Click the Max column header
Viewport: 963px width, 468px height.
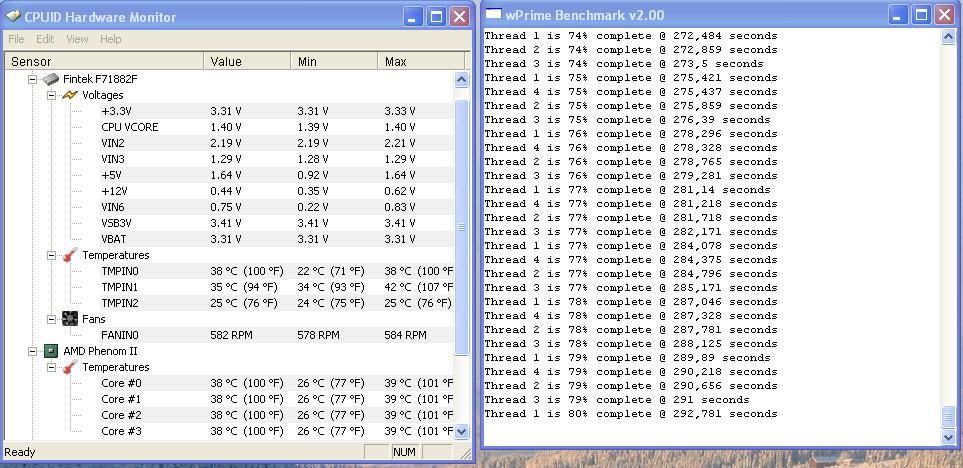coord(421,61)
